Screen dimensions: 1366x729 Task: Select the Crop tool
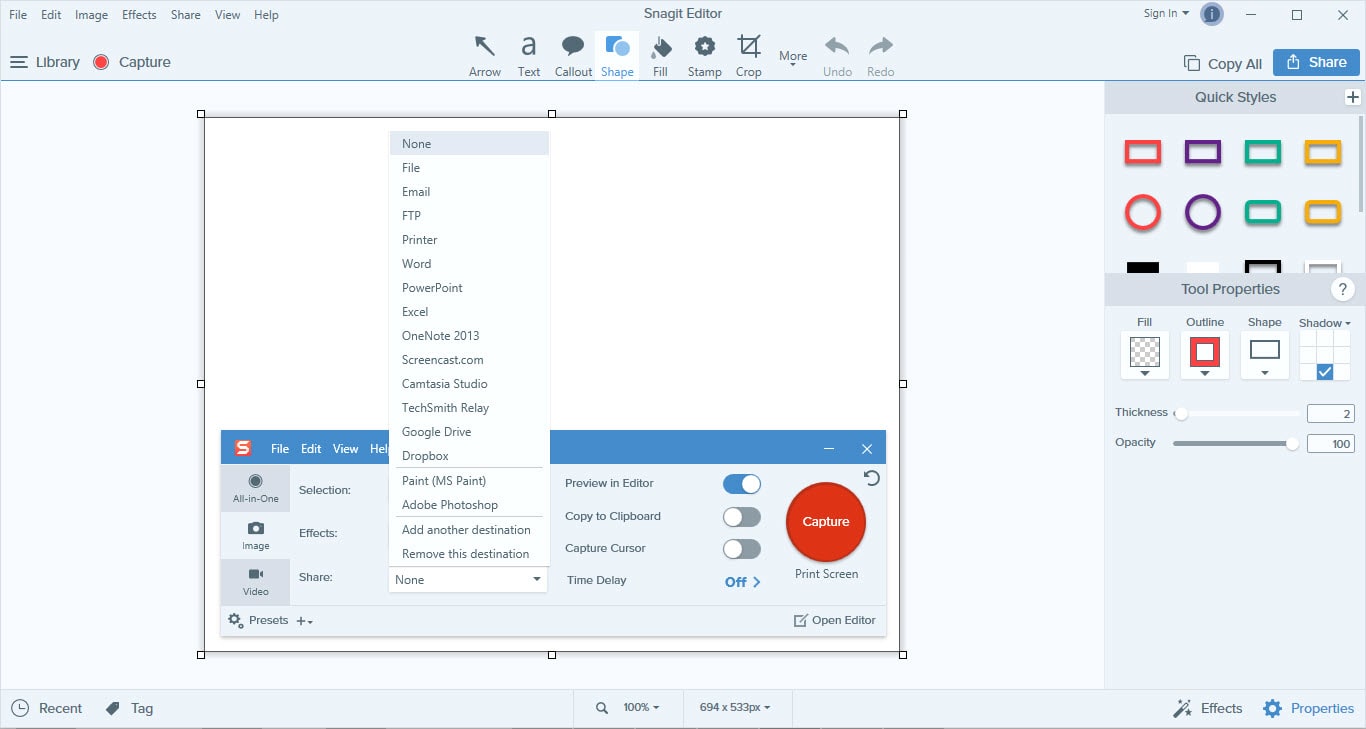tap(749, 56)
